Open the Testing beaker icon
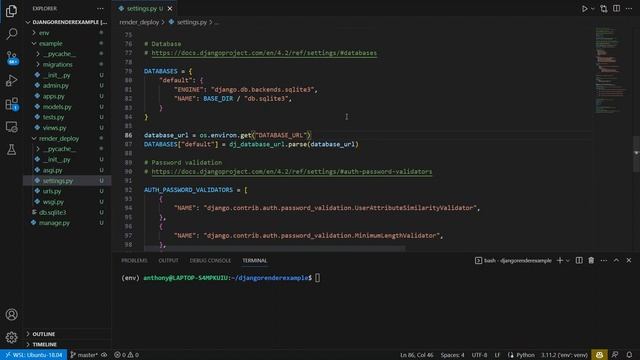This screenshot has width=640, height=360. coord(11,150)
